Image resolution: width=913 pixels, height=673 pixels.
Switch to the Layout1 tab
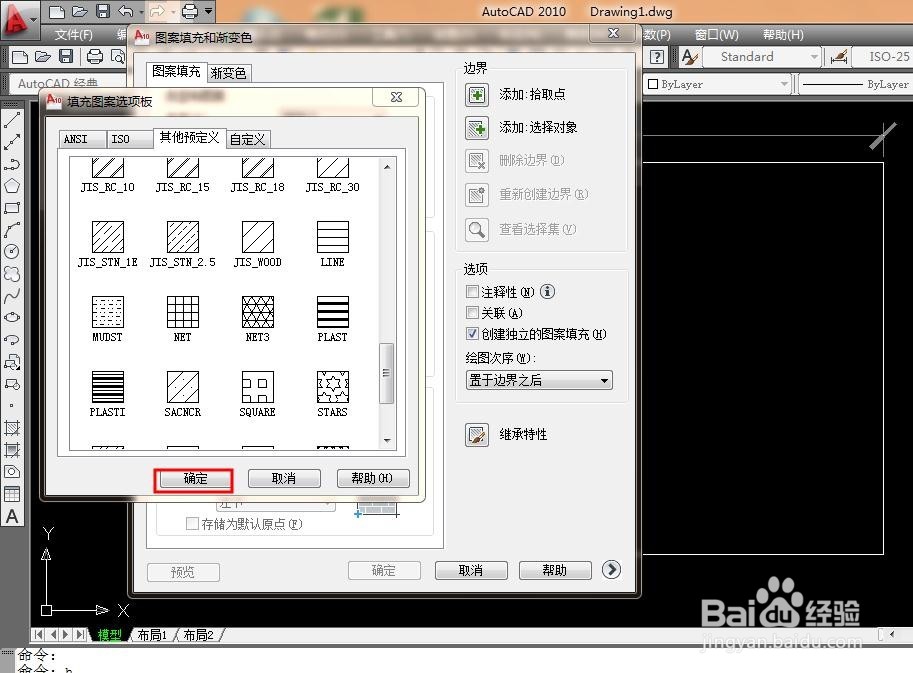click(152, 635)
